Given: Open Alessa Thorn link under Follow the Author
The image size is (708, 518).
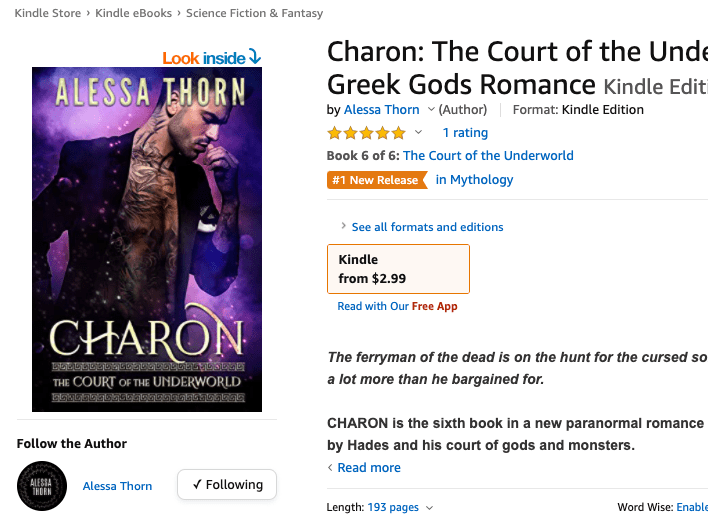Looking at the screenshot, I should click(118, 486).
